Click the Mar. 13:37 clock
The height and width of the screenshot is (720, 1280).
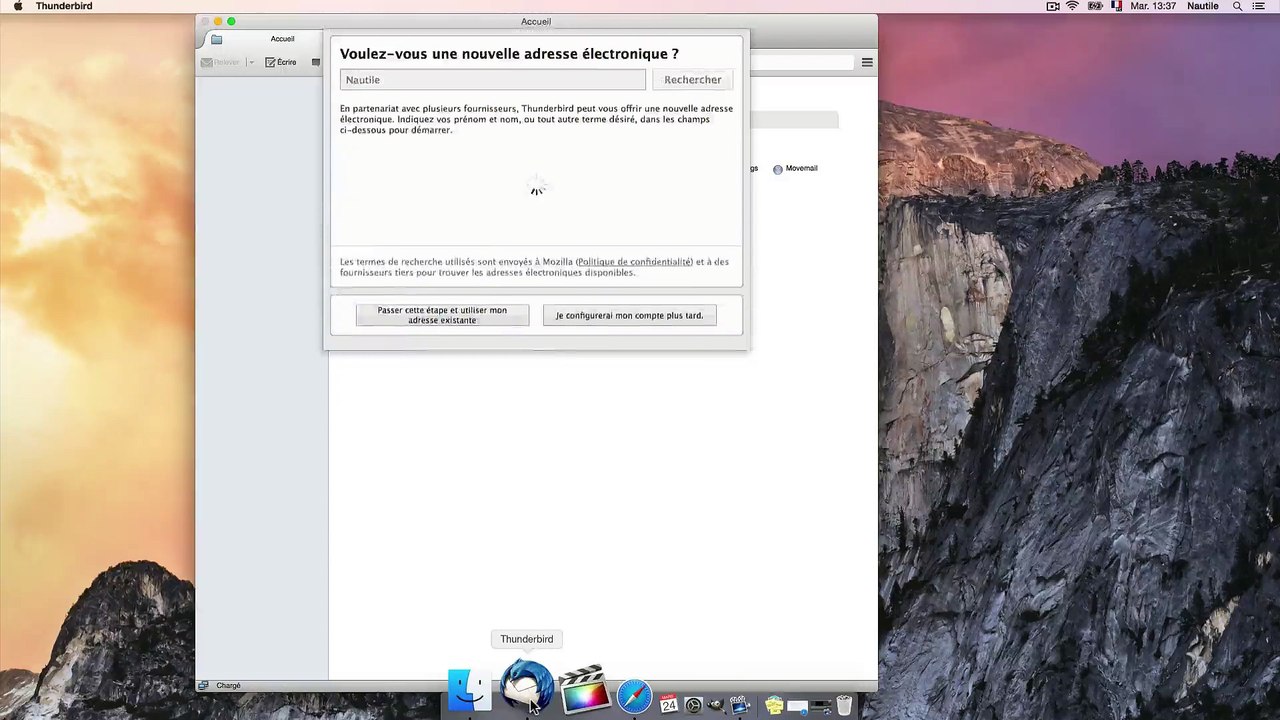pos(1153,6)
